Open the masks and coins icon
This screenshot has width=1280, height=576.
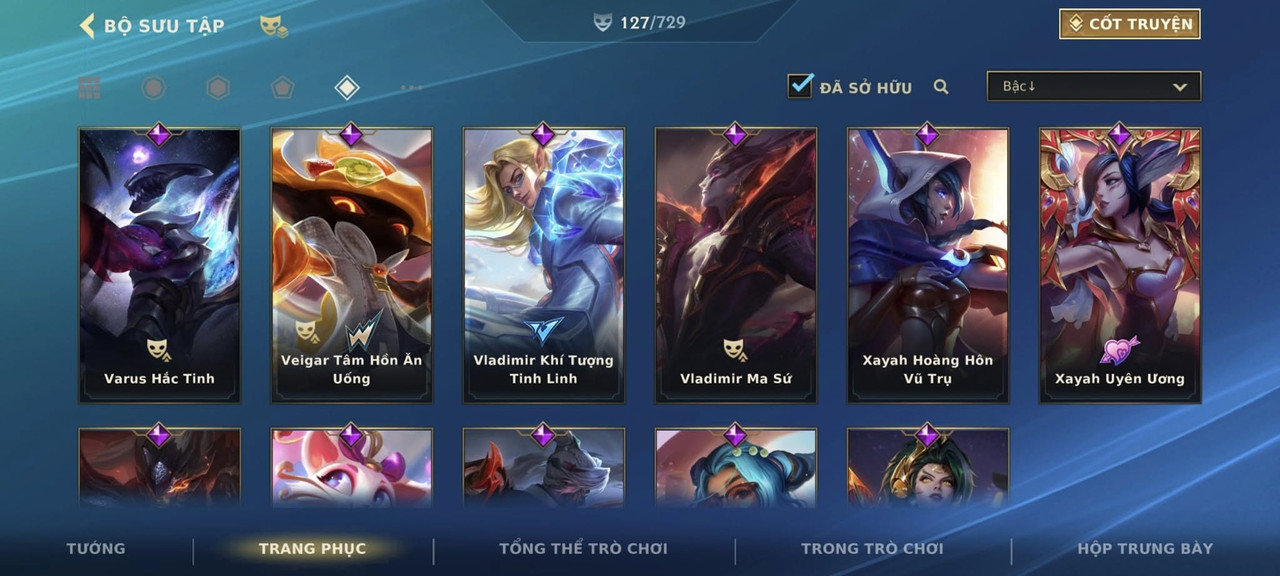[274, 27]
